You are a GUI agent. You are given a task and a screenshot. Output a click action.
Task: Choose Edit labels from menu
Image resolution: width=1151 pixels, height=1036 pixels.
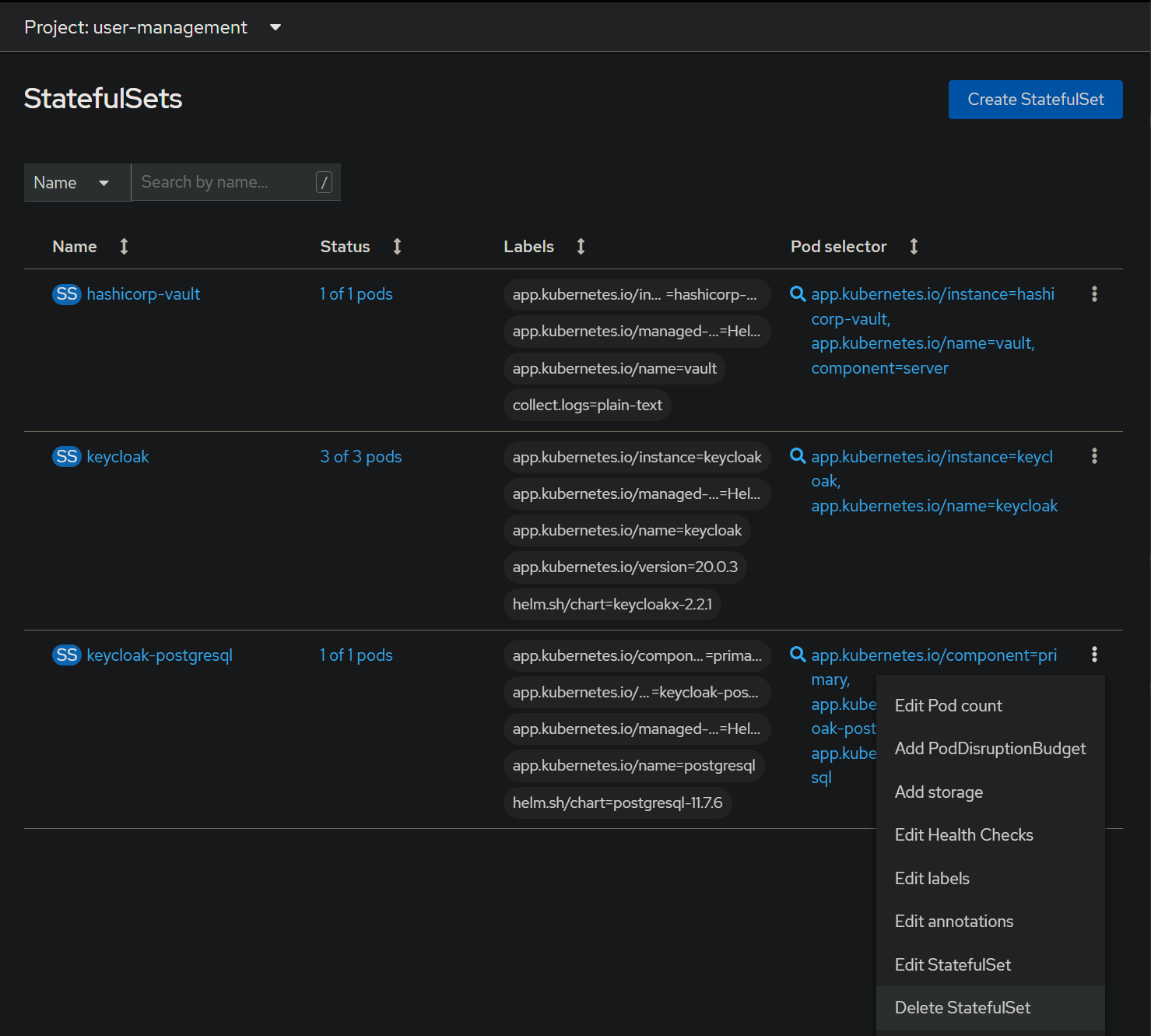tap(991, 879)
